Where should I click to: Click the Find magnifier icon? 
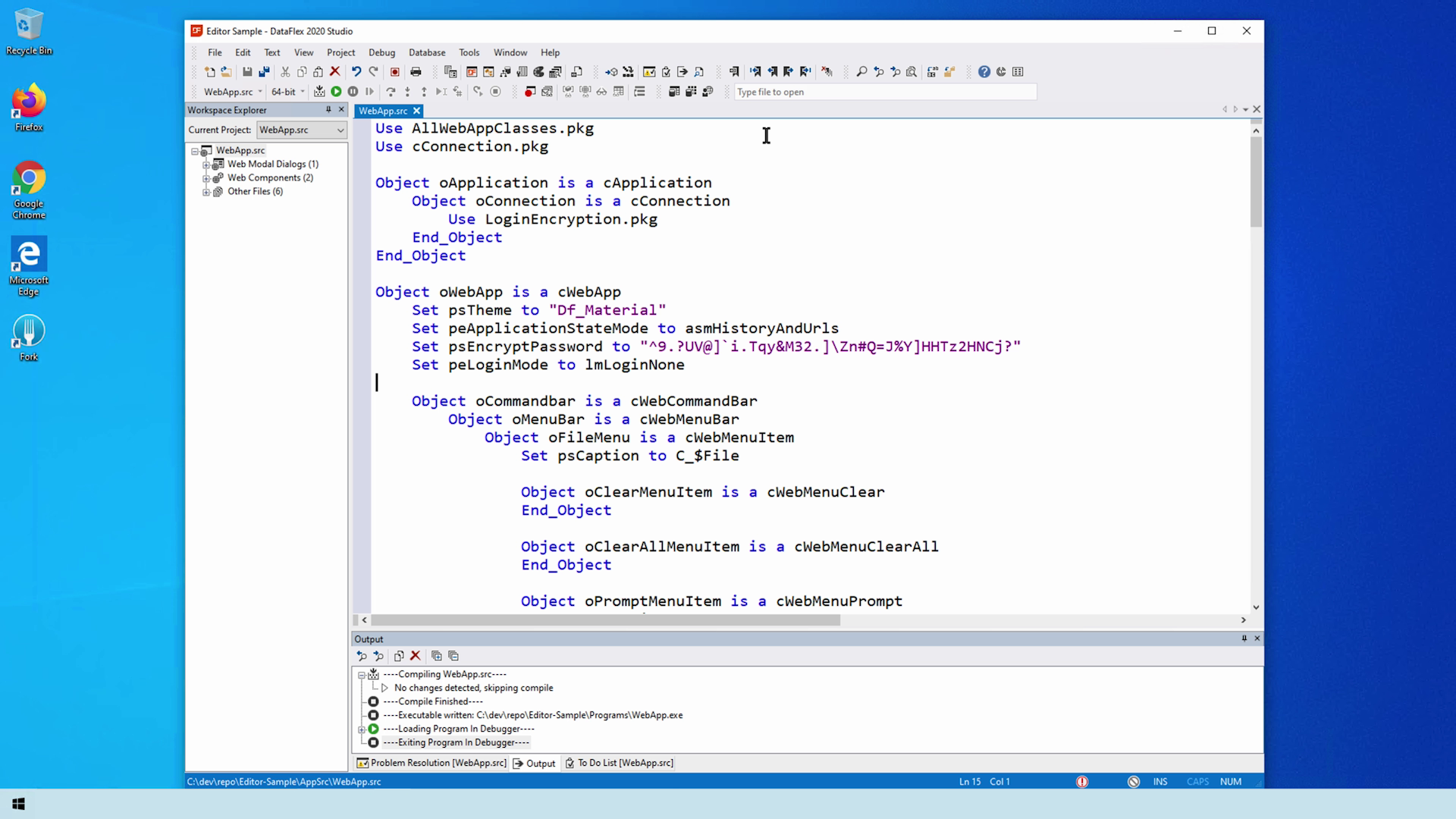click(x=861, y=72)
